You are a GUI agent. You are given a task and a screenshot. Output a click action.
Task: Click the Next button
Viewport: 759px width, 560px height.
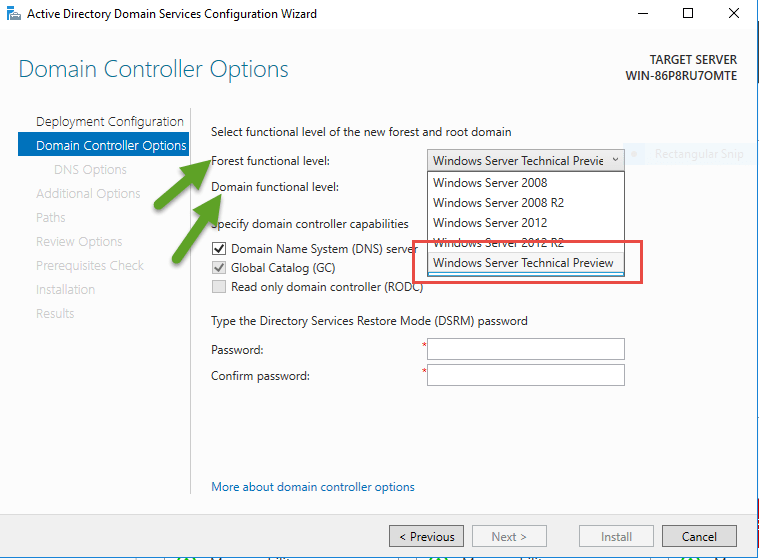pos(508,536)
